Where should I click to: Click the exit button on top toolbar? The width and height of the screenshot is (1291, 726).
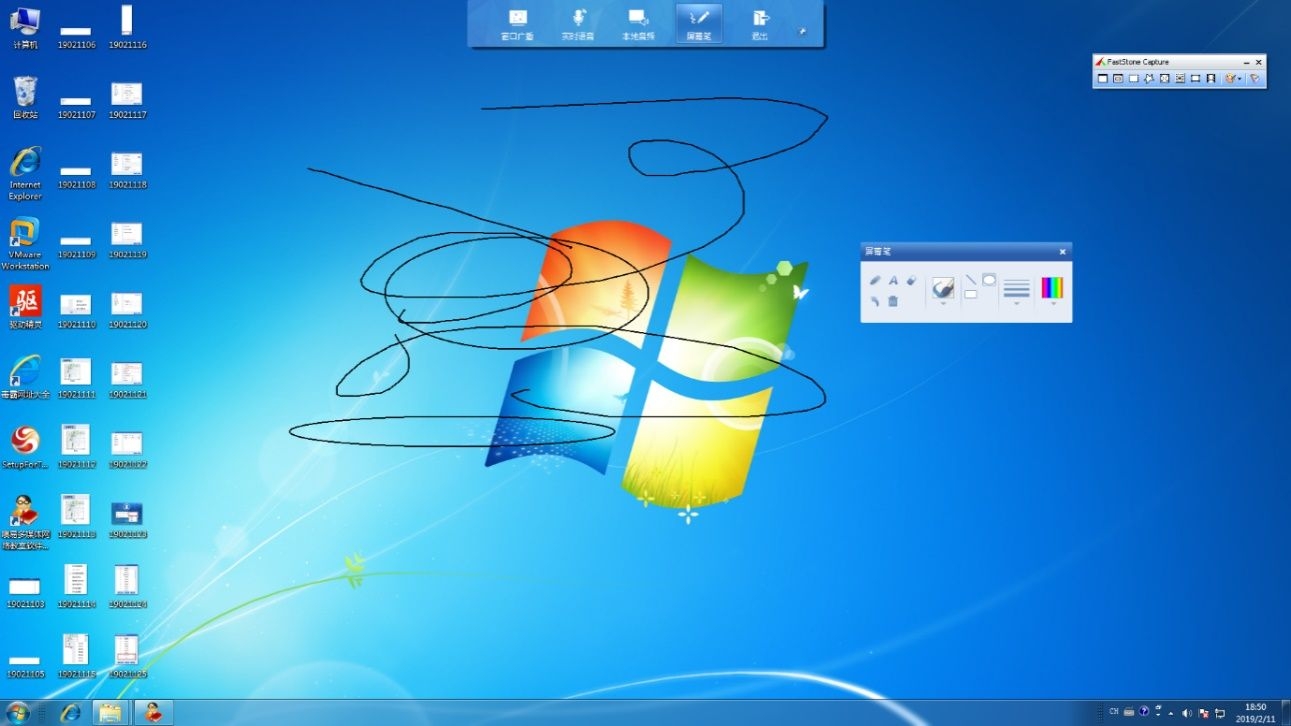760,24
